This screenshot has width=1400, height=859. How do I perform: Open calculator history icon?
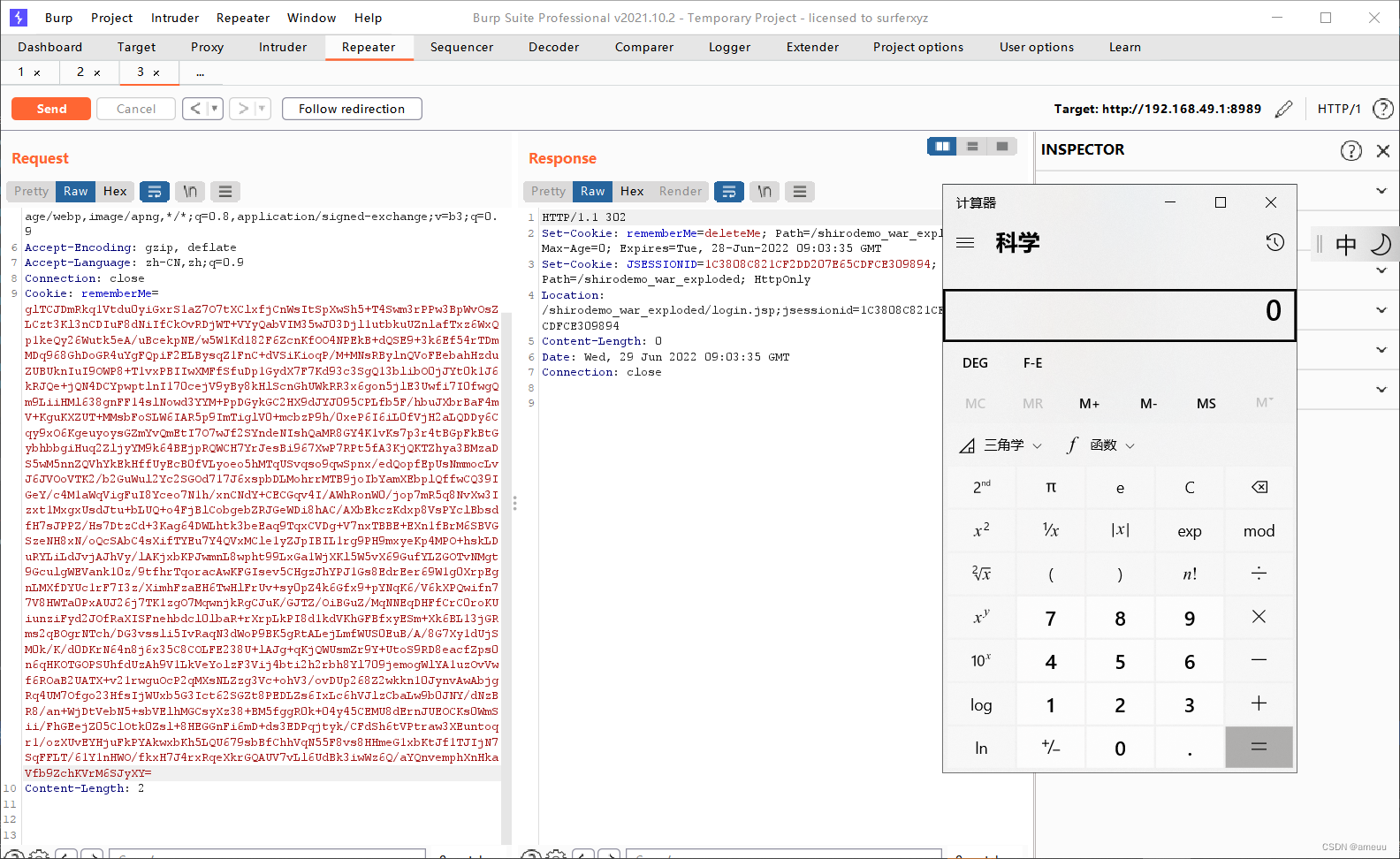pos(1274,242)
